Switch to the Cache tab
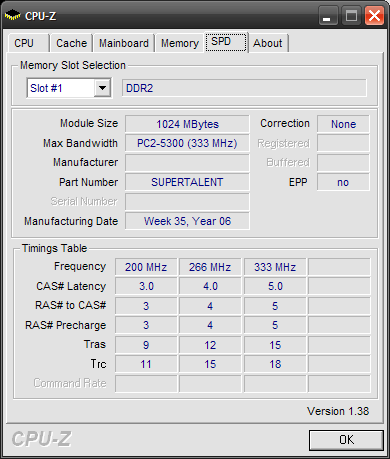 point(71,43)
